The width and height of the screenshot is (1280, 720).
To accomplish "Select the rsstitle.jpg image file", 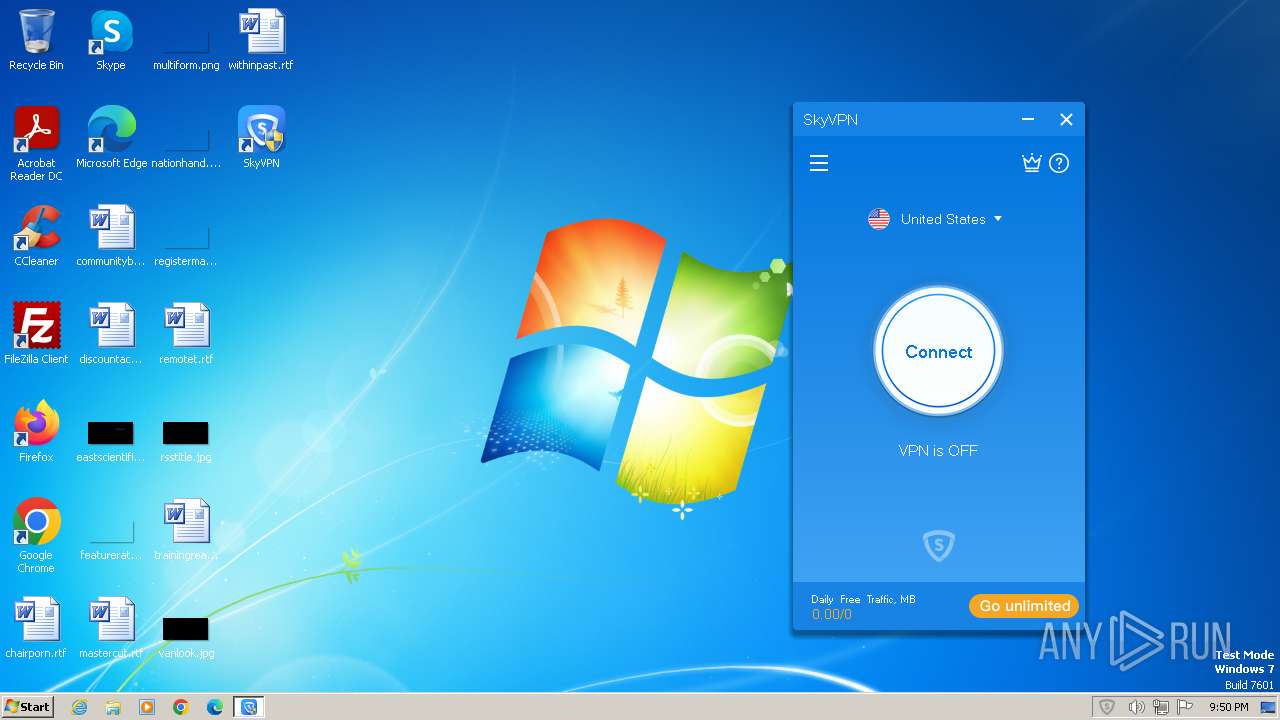I will coord(186,441).
